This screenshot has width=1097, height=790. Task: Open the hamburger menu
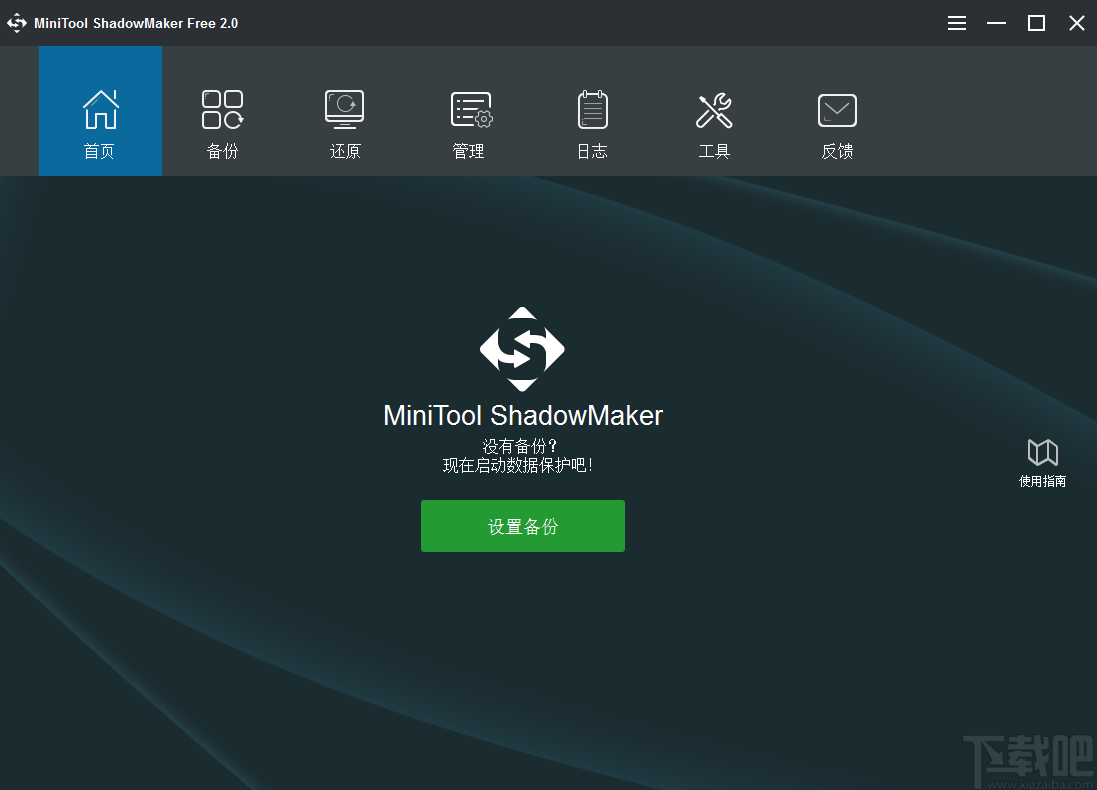pos(956,22)
